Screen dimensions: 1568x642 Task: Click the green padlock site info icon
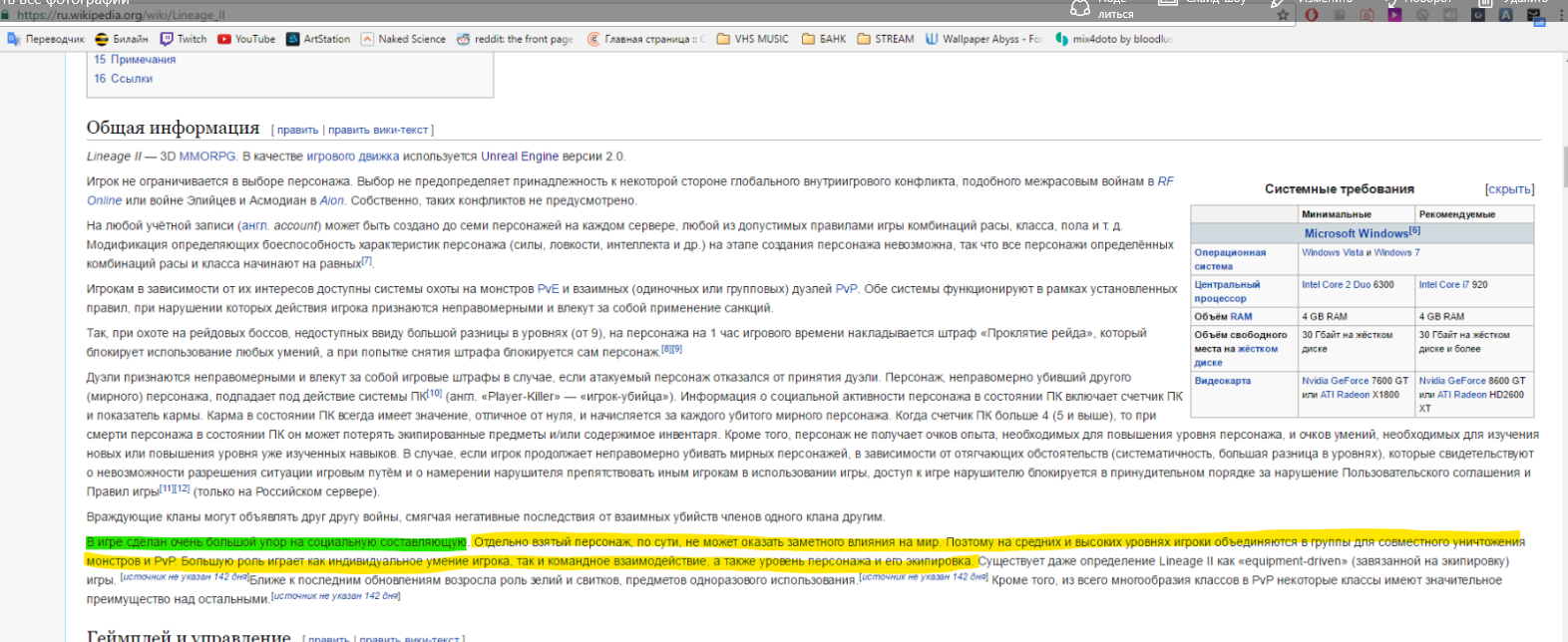(x=6, y=15)
